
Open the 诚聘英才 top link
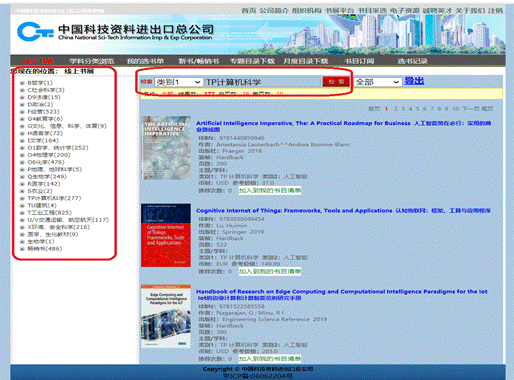(437, 11)
